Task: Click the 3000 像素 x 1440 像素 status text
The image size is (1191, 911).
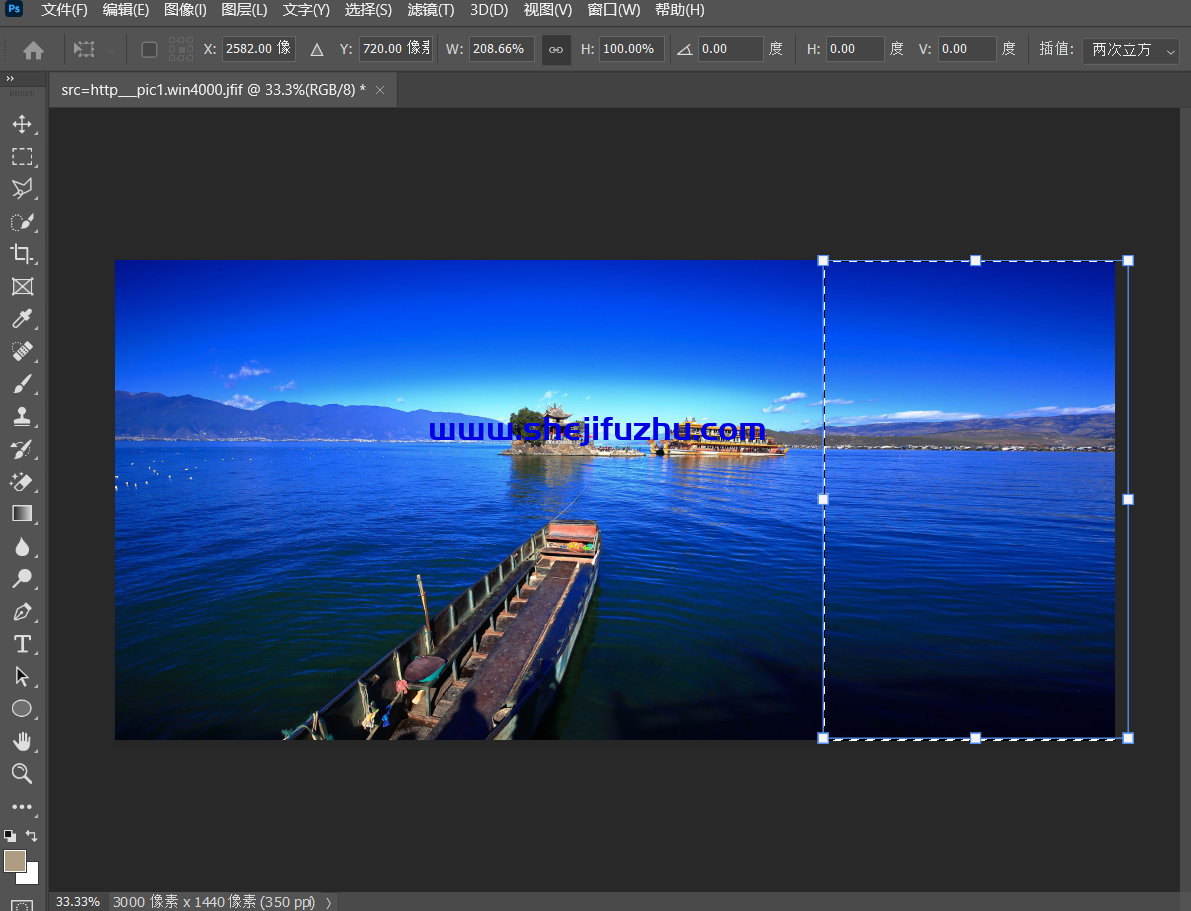Action: [x=214, y=902]
